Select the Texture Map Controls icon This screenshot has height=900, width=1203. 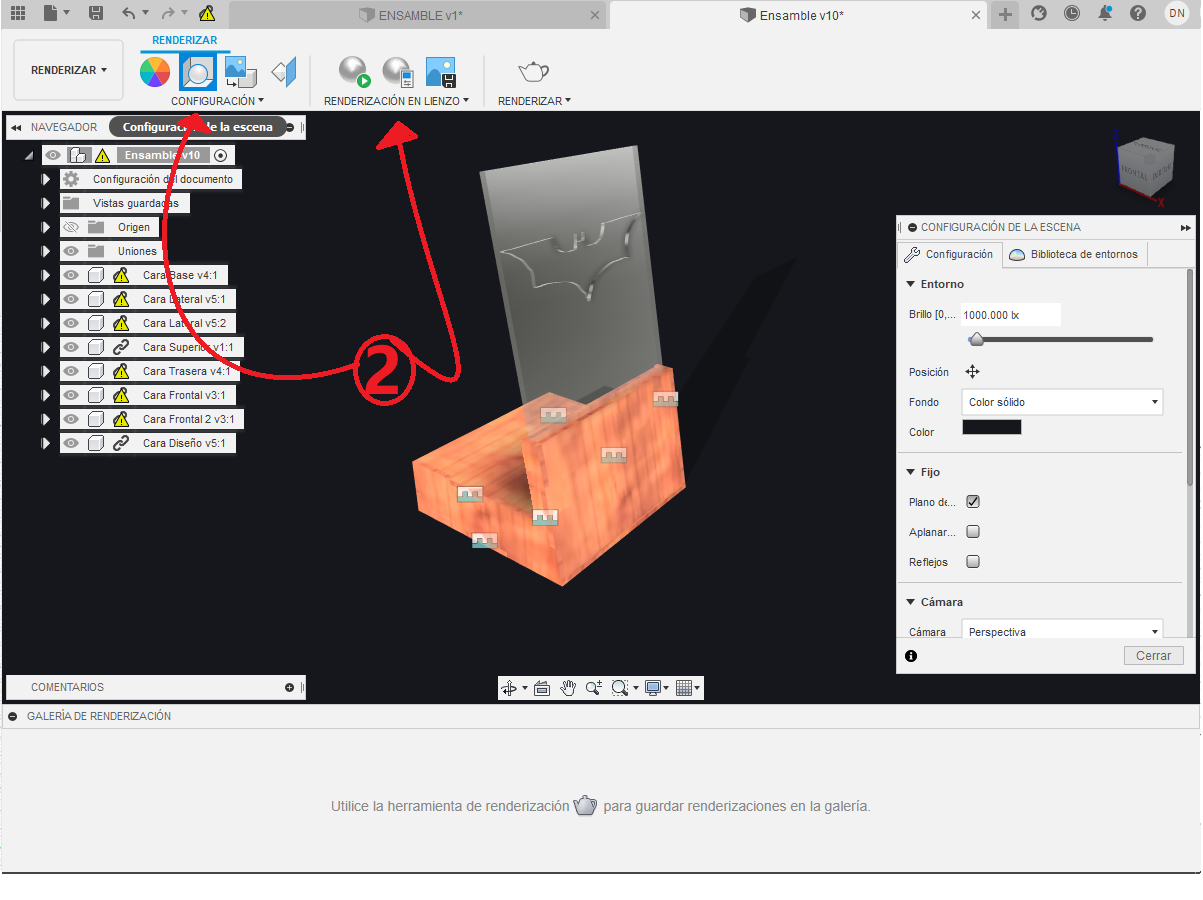pos(285,71)
